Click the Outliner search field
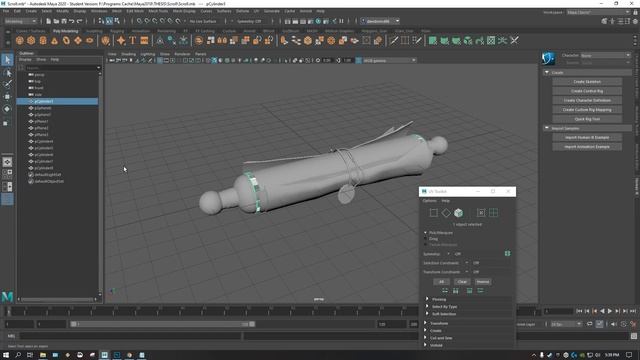Screen dimensions: 640x360 [x=62, y=68]
